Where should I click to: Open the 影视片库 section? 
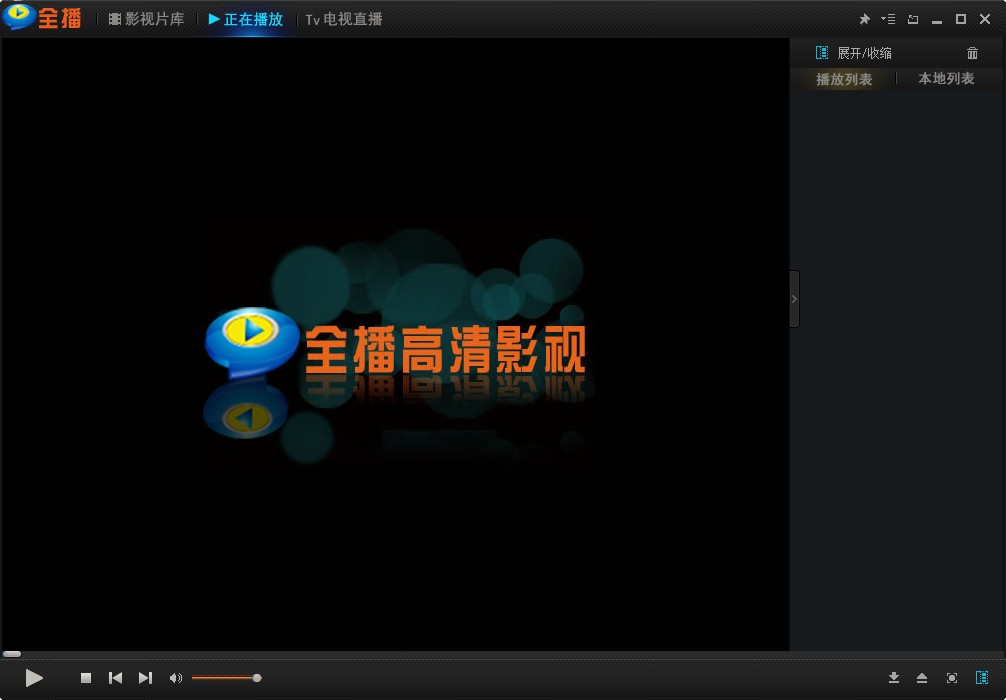146,18
